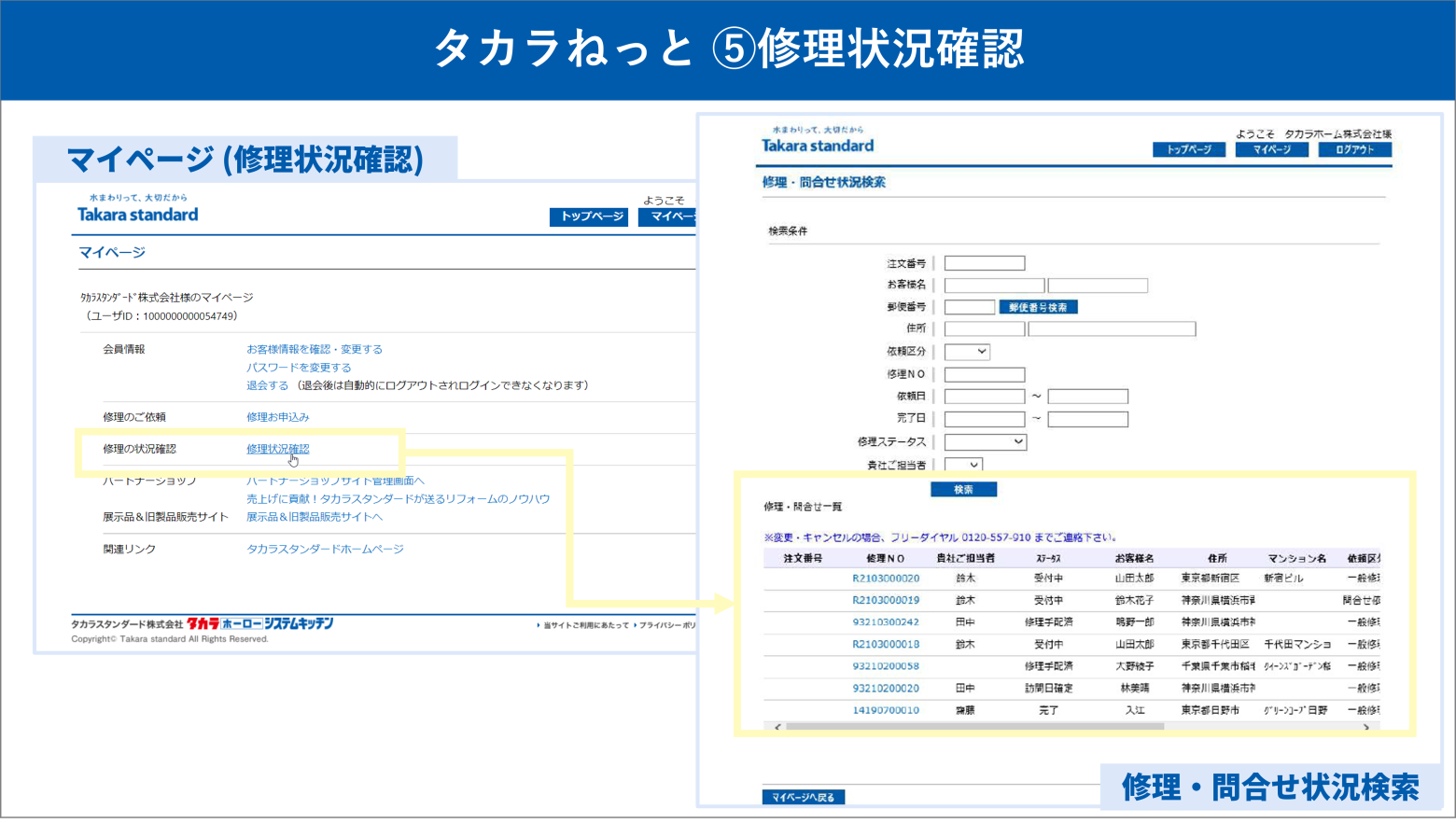Click 千代田マンション mansion name cell
1456x823 pixels.
click(x=1297, y=645)
